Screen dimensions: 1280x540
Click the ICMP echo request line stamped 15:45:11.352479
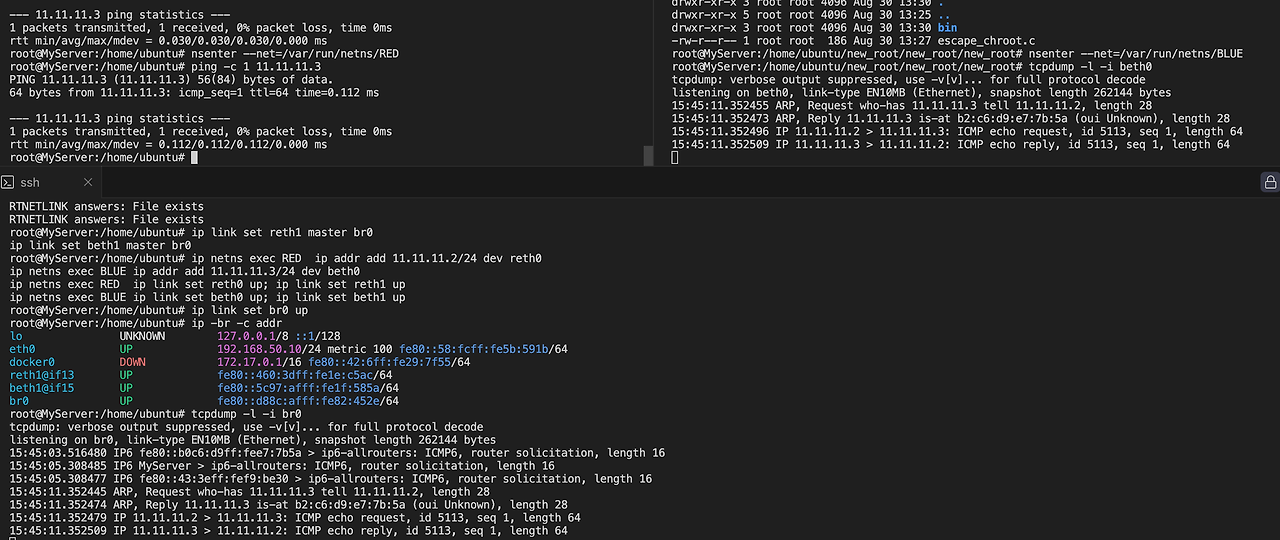294,517
